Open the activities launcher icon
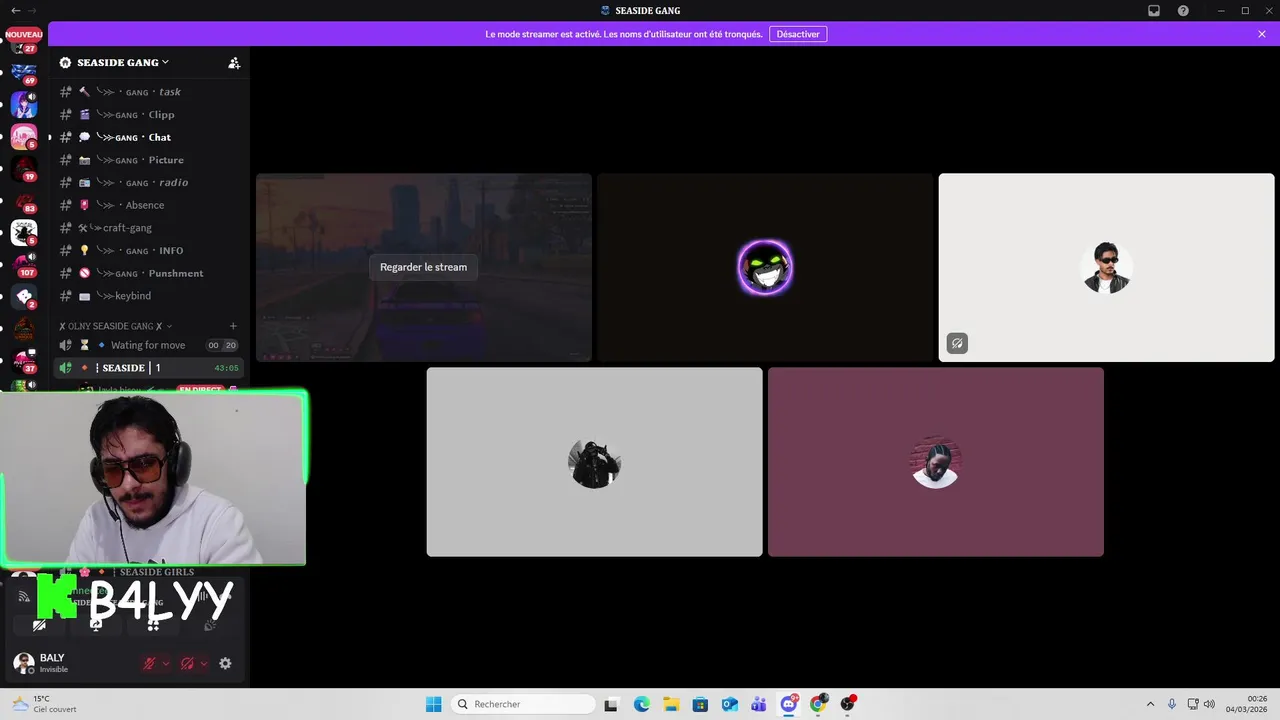The image size is (1280, 720). coord(153,625)
